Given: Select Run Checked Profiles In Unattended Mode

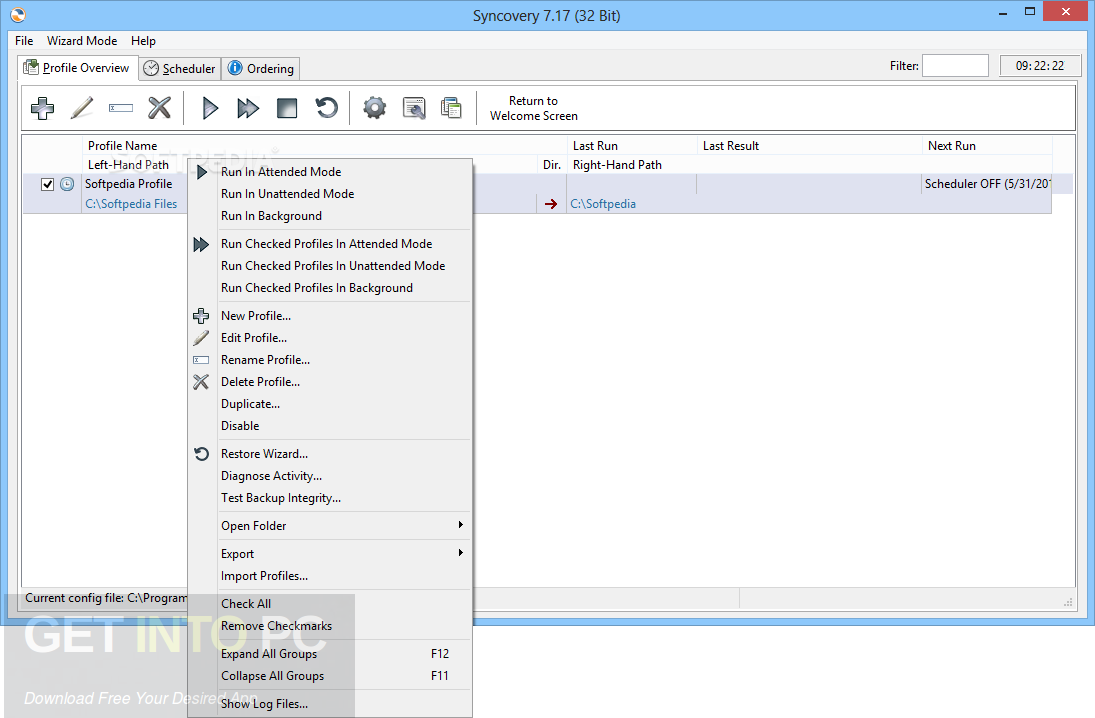Looking at the screenshot, I should point(331,266).
